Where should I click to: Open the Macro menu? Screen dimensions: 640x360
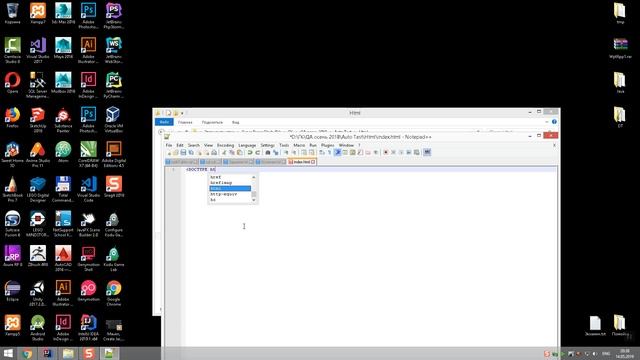tap(299, 145)
